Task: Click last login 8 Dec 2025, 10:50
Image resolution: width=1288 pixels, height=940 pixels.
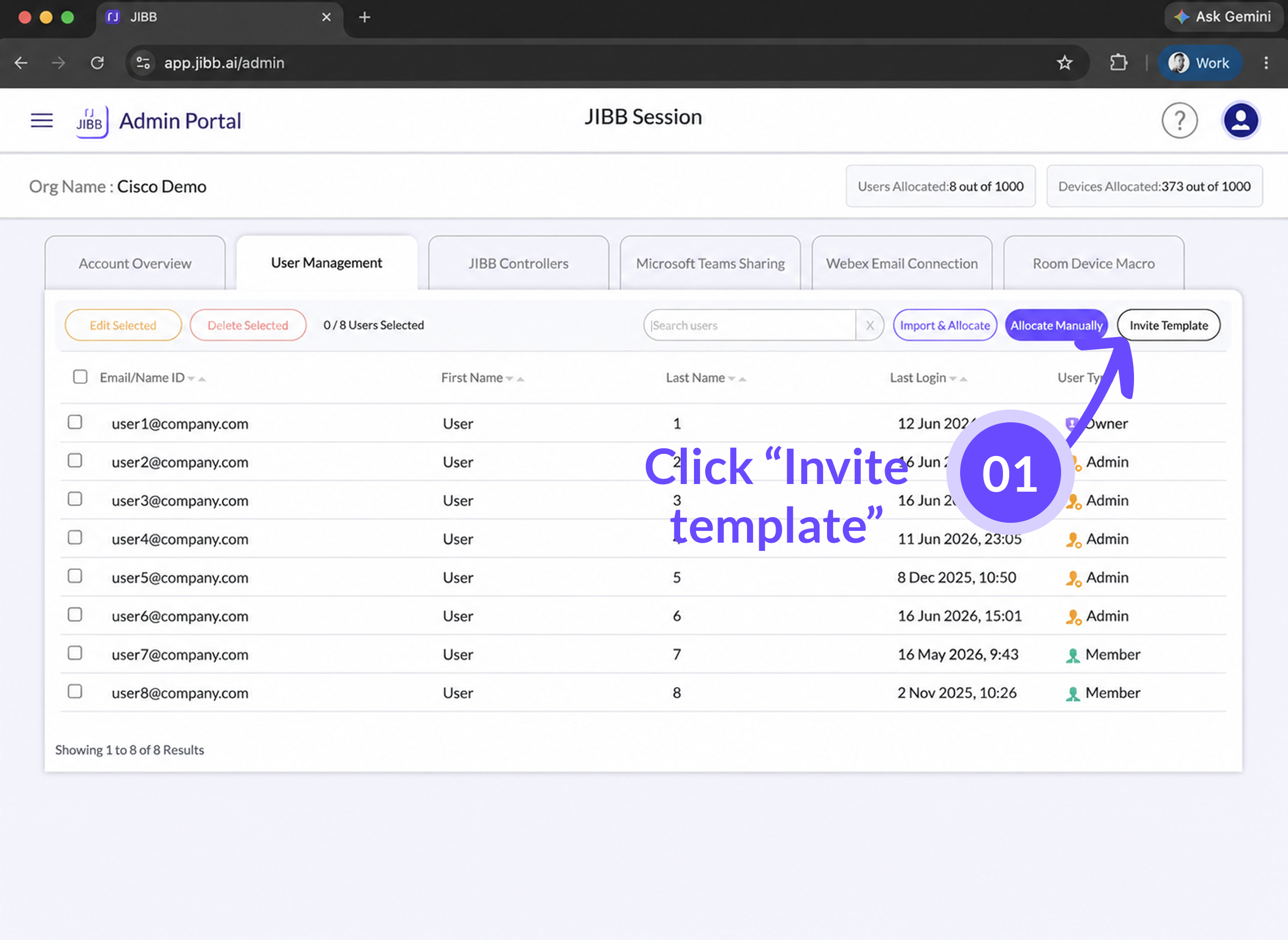Action: [957, 577]
